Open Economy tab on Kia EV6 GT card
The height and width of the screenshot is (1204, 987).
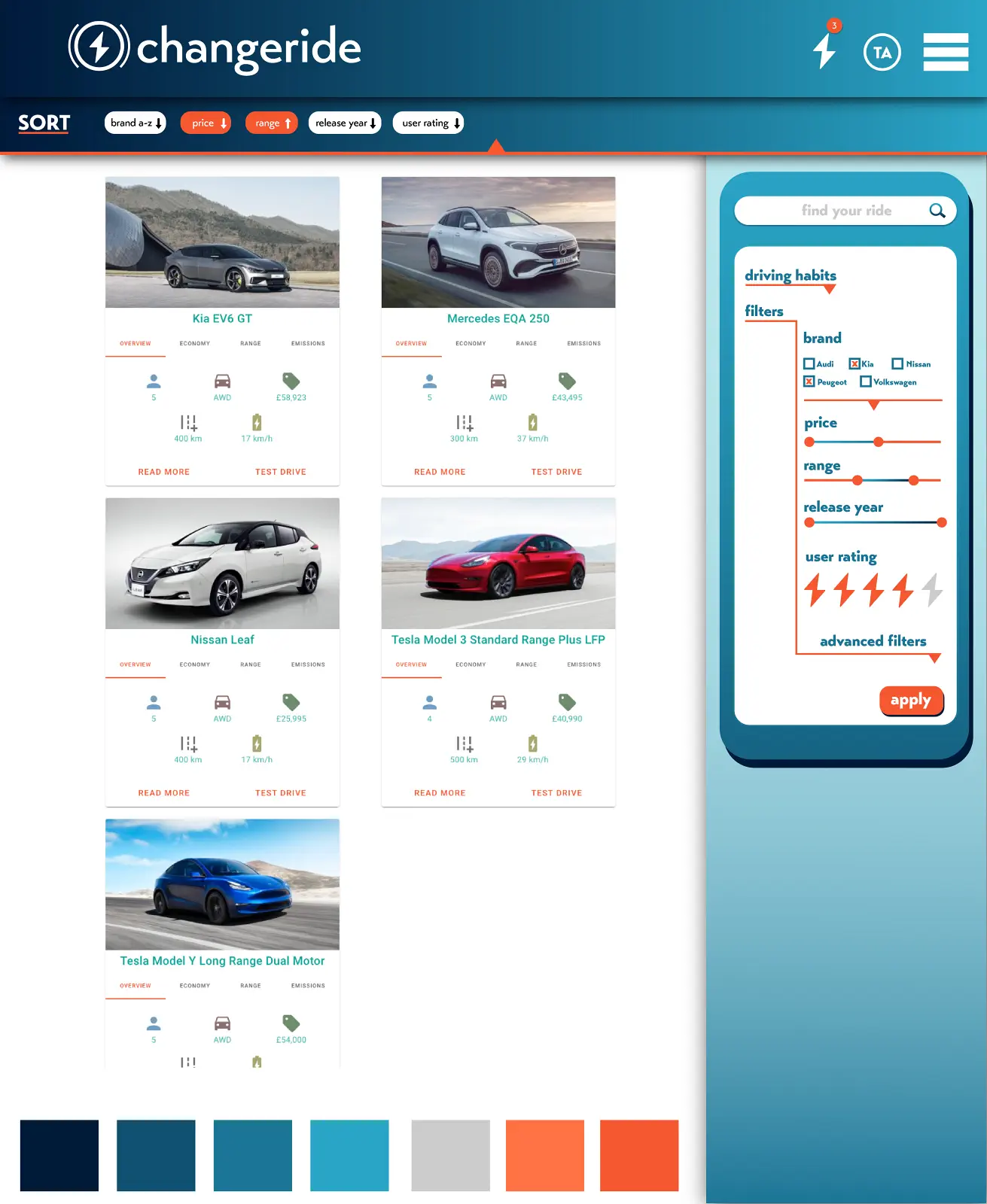click(195, 344)
